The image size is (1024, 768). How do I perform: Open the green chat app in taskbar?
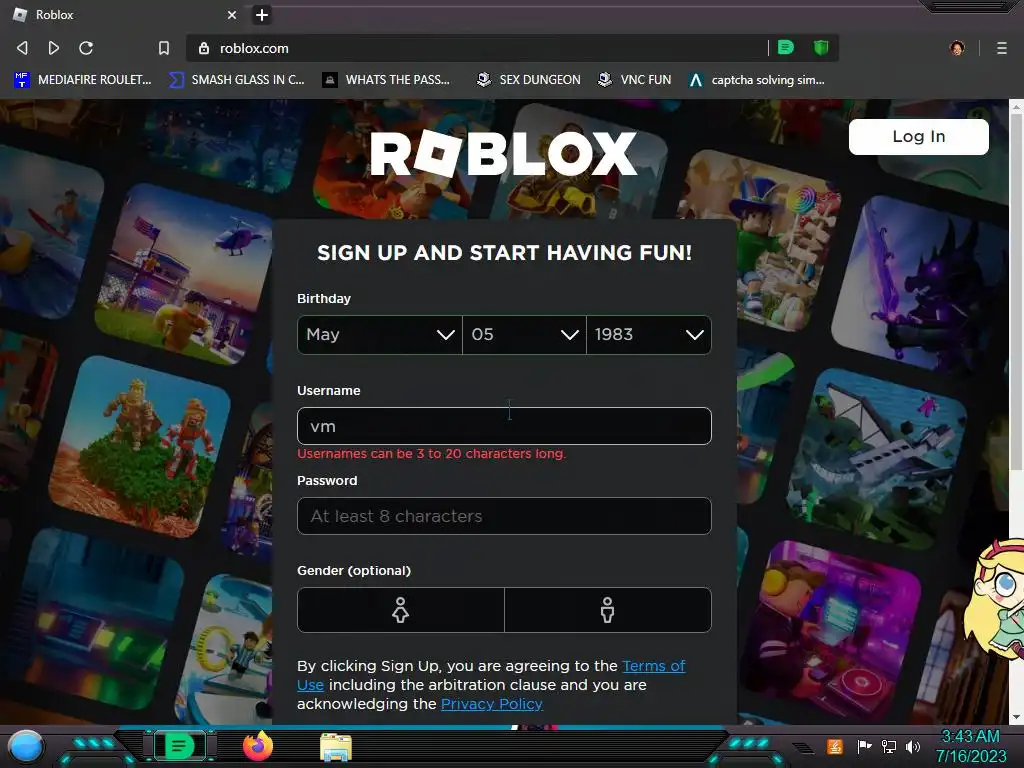coord(179,746)
